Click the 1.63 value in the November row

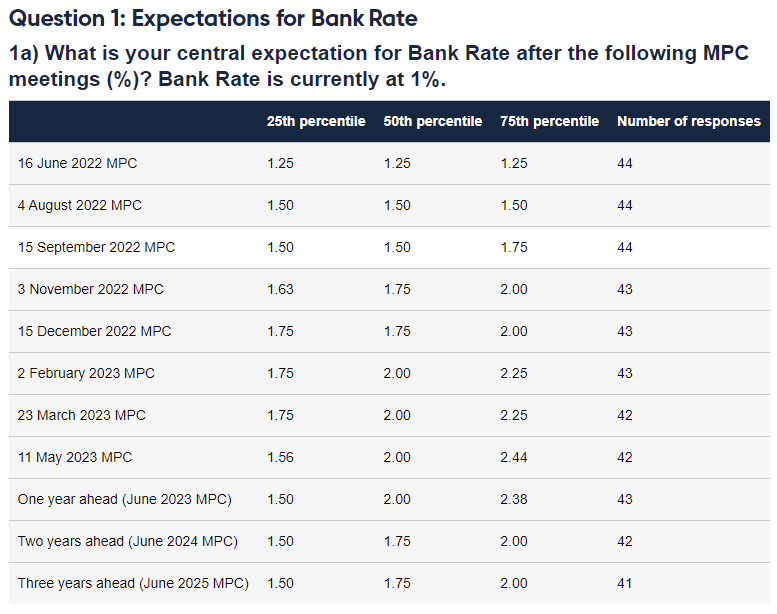281,289
